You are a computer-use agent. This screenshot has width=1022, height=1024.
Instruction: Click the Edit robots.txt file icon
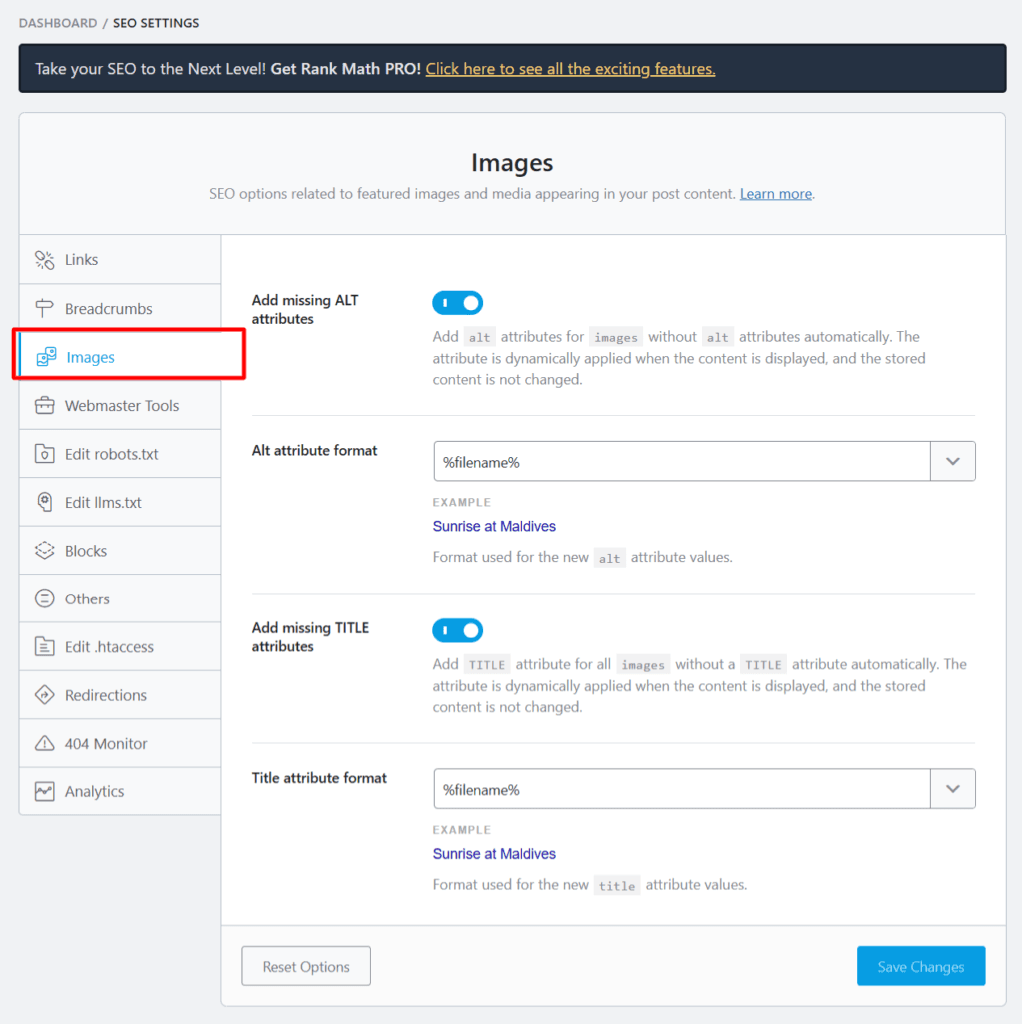pyautogui.click(x=45, y=453)
